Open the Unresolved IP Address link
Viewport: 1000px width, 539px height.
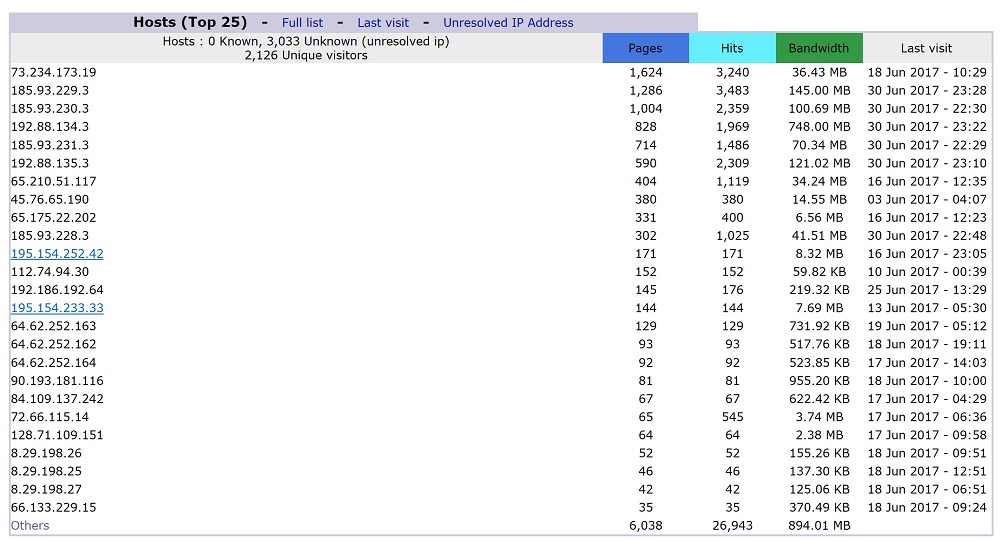pyautogui.click(x=508, y=22)
